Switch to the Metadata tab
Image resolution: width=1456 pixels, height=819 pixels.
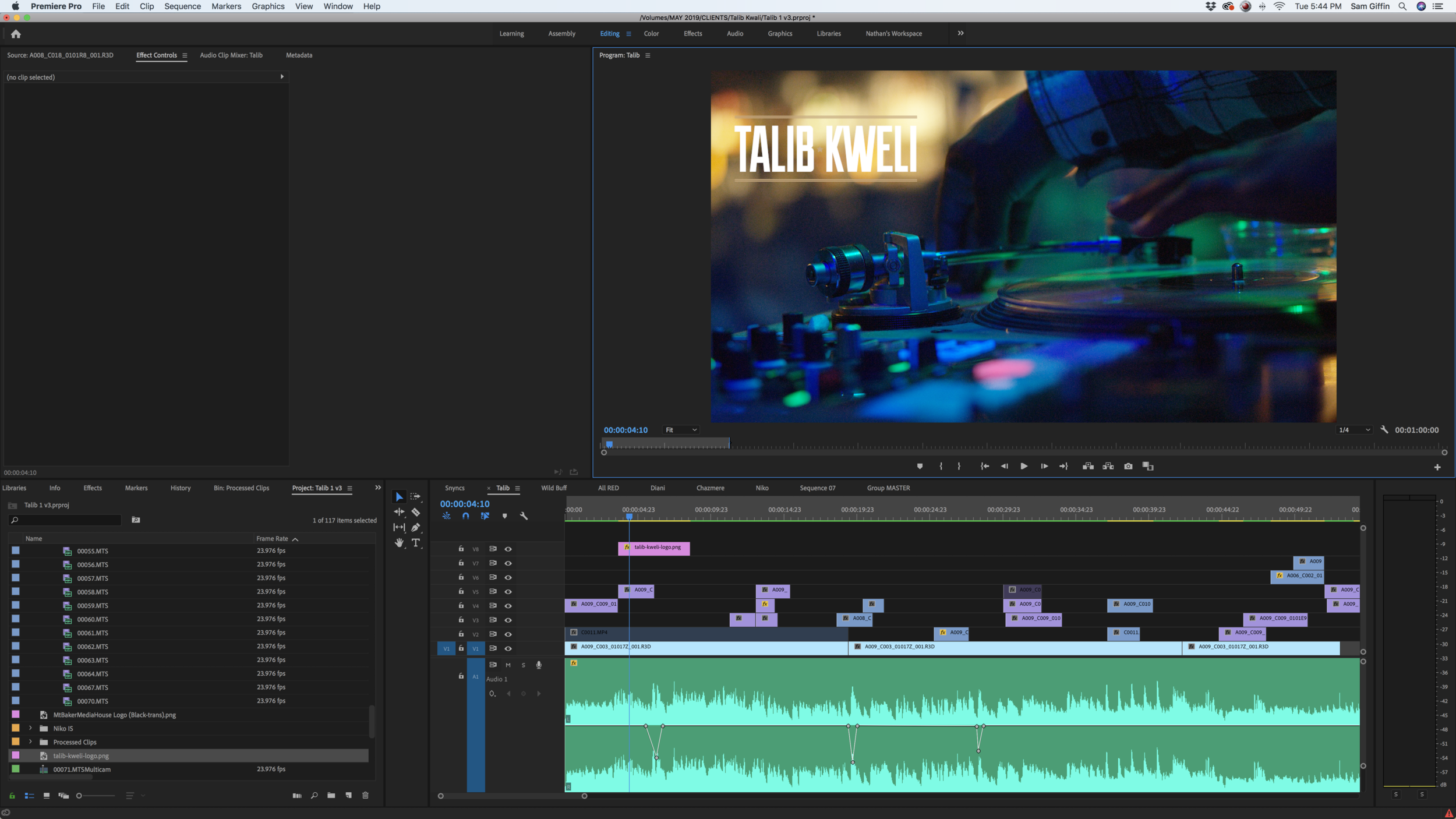(299, 55)
